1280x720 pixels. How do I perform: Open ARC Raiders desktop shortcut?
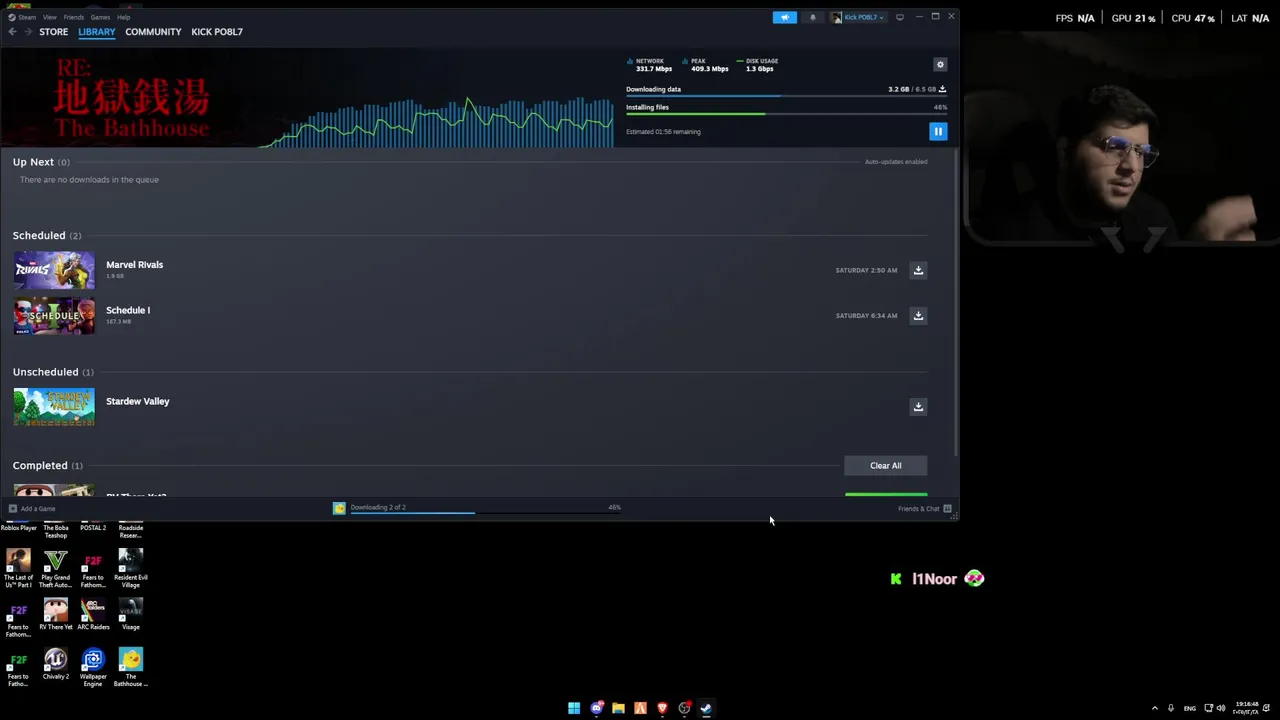[x=93, y=613]
